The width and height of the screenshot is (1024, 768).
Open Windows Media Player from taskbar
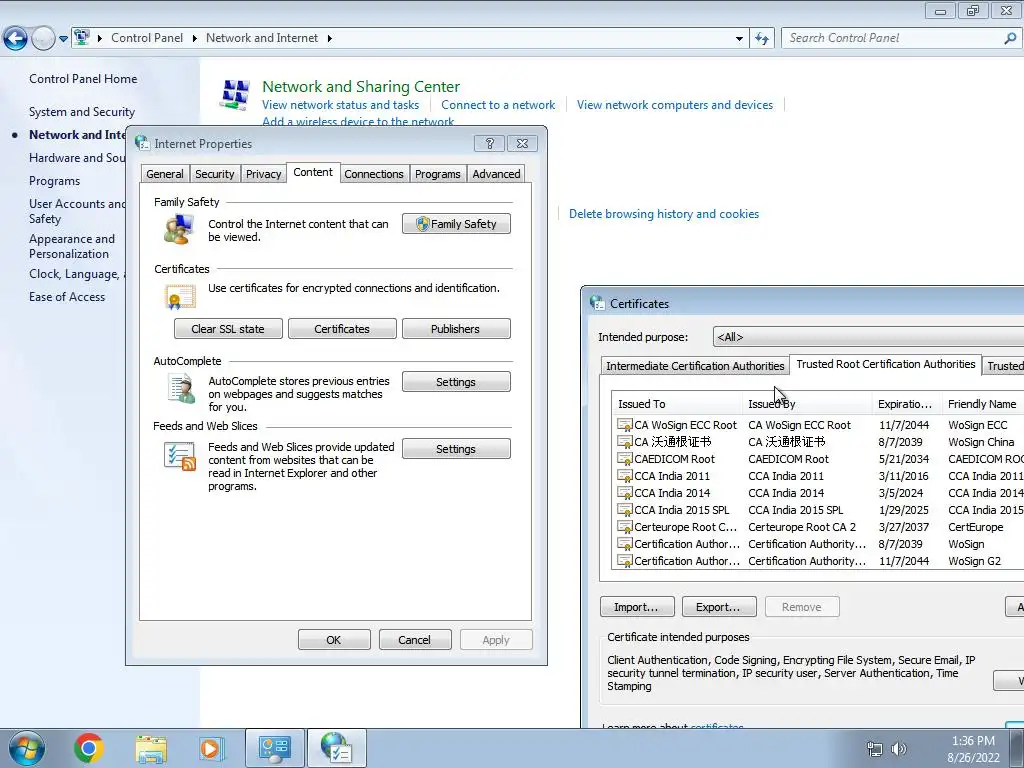point(211,748)
